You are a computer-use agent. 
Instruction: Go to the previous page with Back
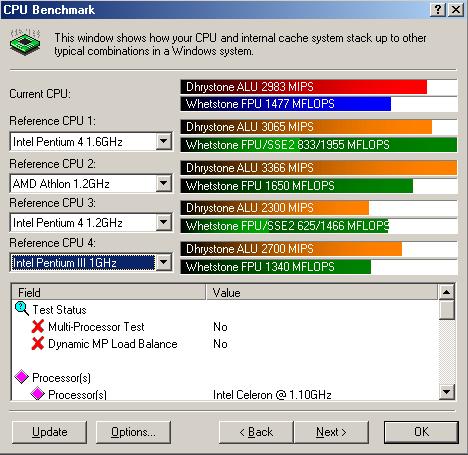(x=256, y=432)
